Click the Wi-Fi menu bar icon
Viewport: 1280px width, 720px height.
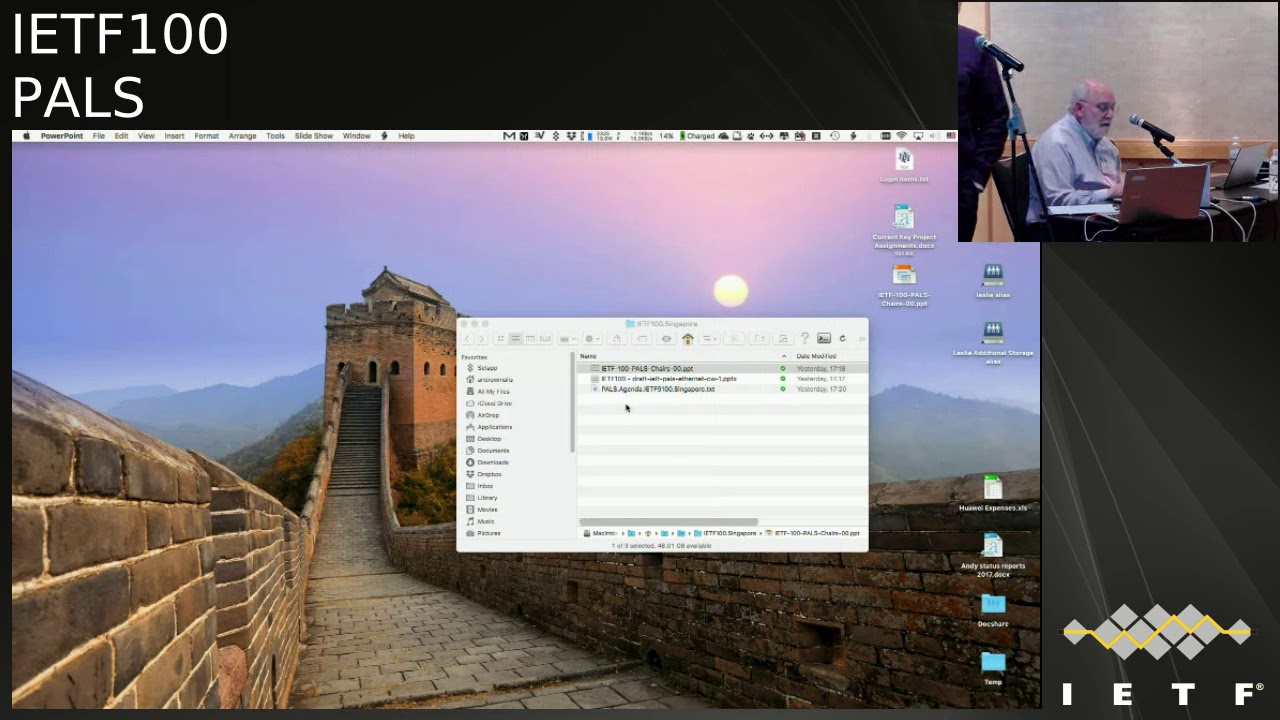click(902, 136)
